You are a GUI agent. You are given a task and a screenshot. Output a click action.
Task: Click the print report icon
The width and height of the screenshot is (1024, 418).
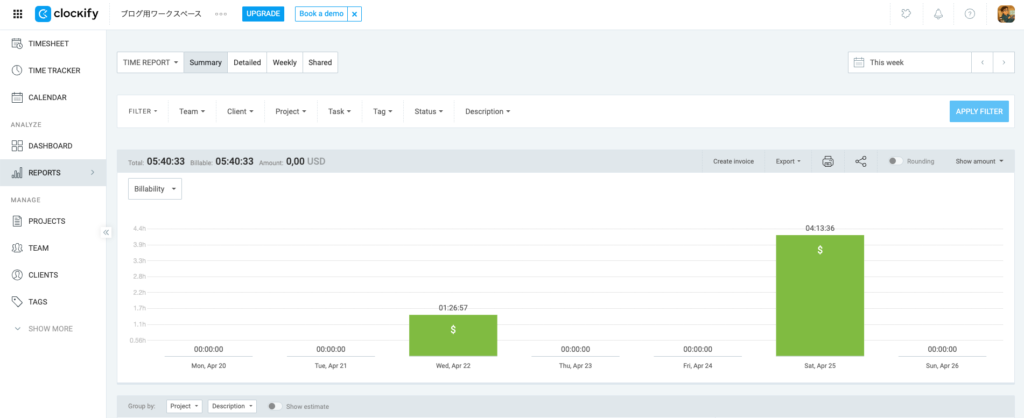tap(828, 161)
